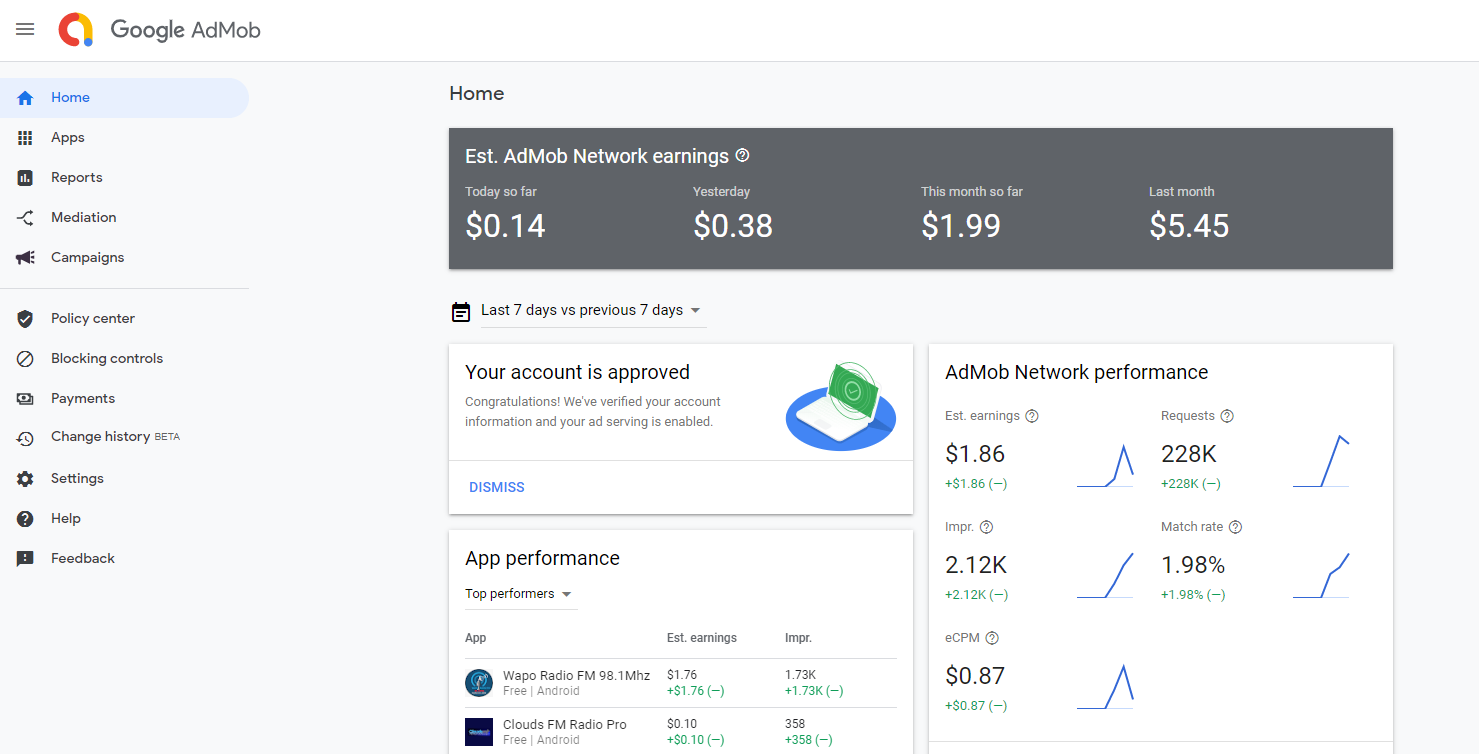Click Last month earnings $5.45

1189,226
